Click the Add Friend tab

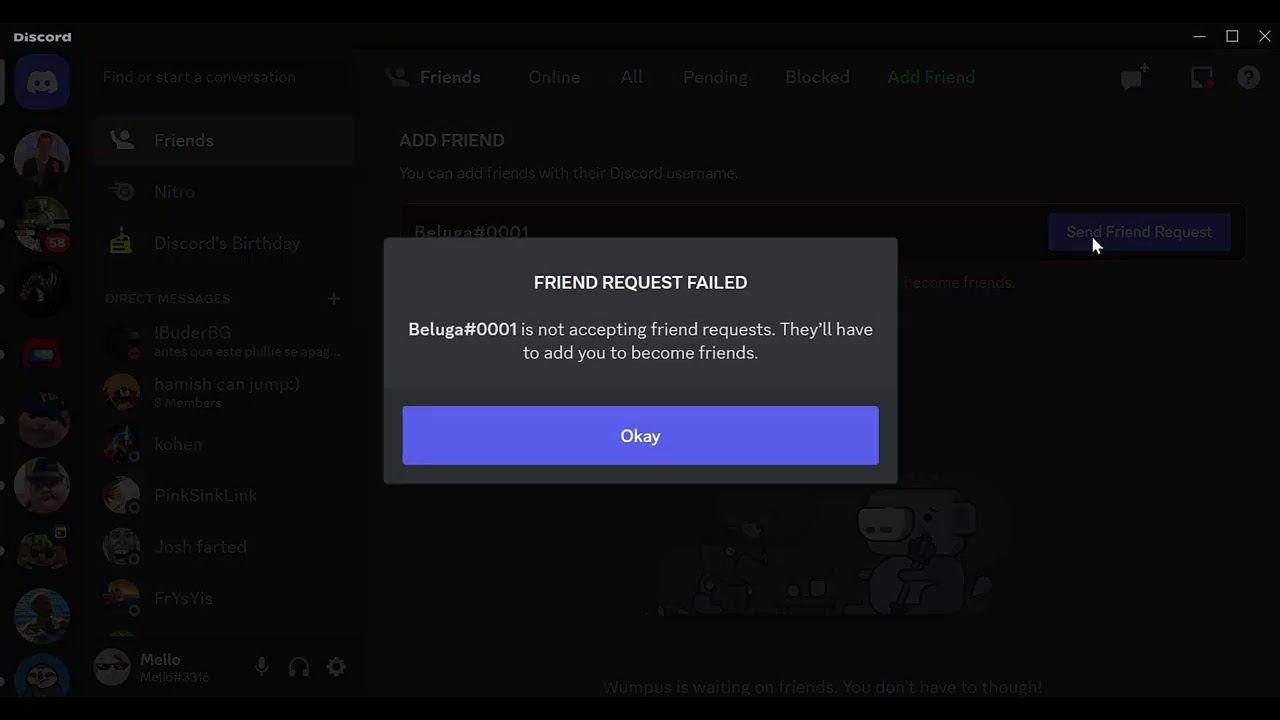931,77
